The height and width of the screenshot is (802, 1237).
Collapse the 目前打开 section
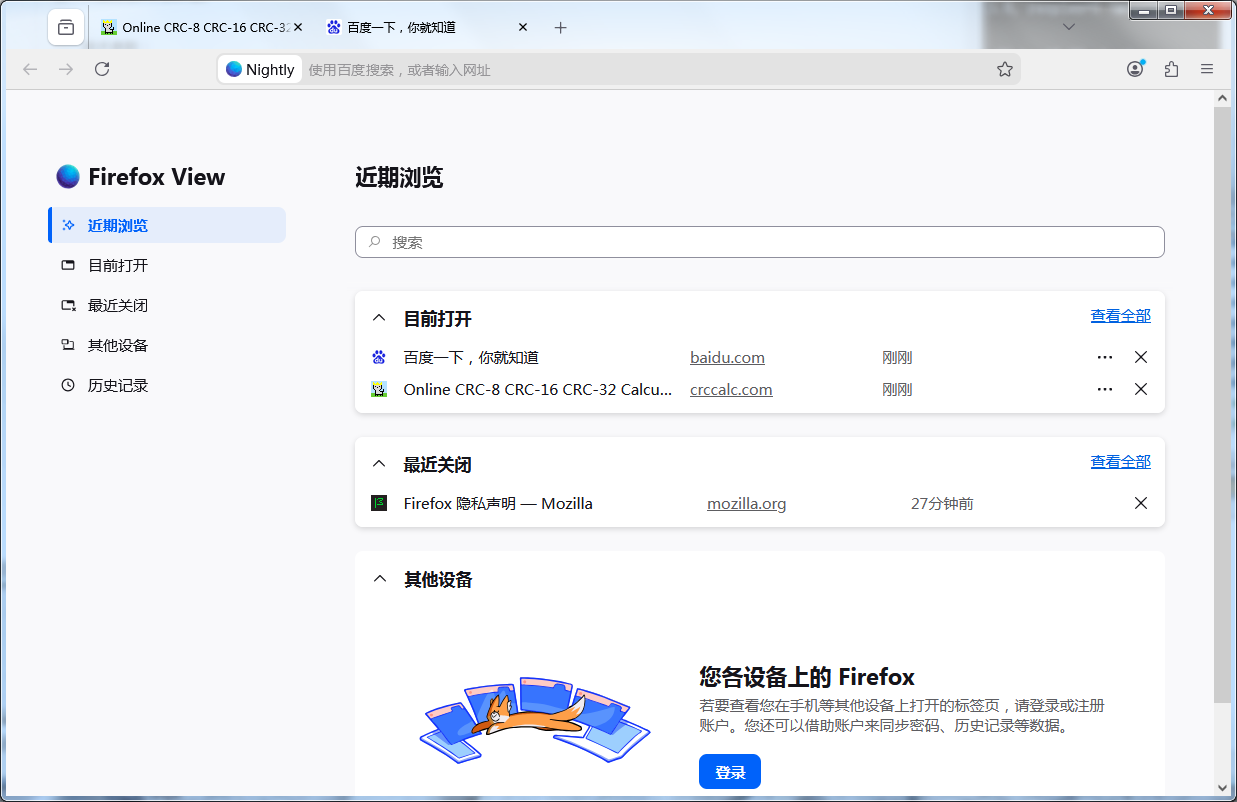(x=379, y=319)
